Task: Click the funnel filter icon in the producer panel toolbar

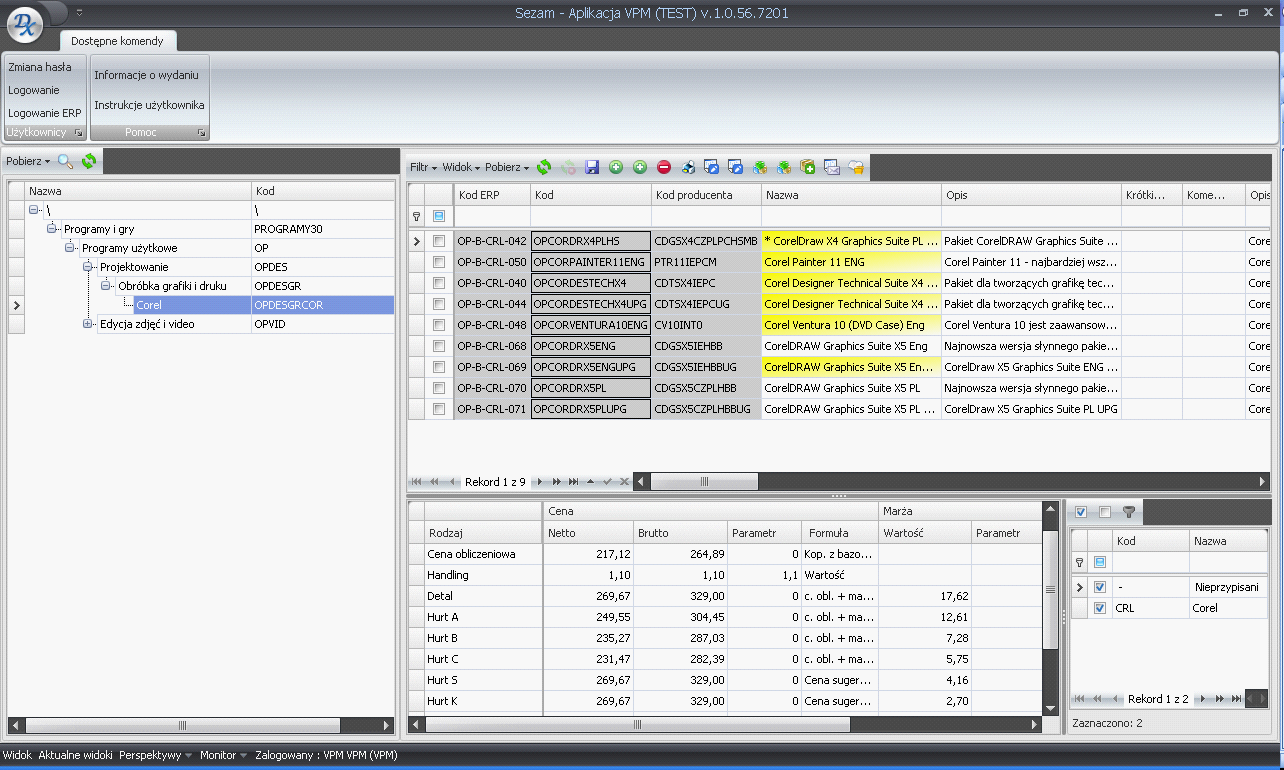Action: pos(1129,512)
